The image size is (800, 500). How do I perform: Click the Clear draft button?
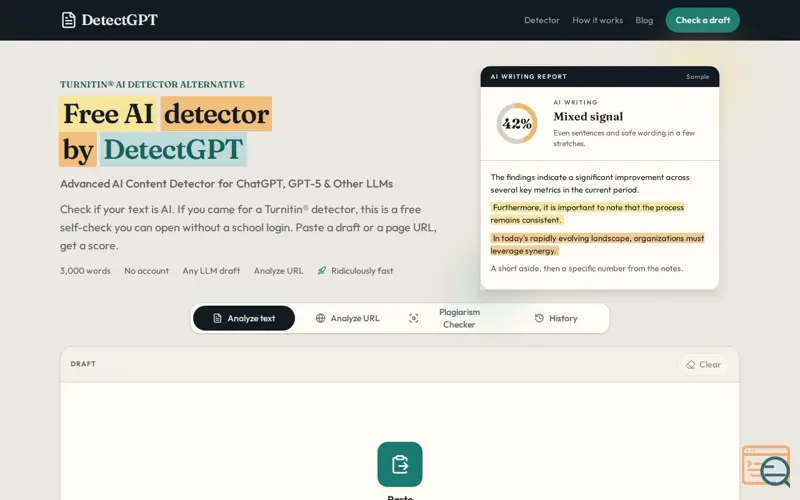(703, 365)
